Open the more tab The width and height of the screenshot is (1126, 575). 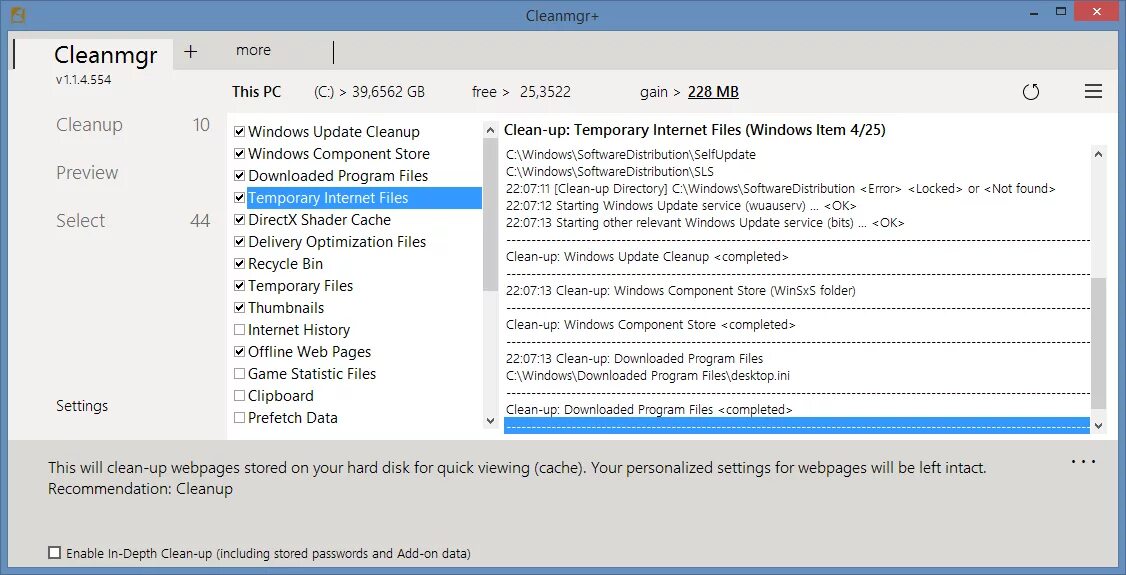pyautogui.click(x=253, y=50)
